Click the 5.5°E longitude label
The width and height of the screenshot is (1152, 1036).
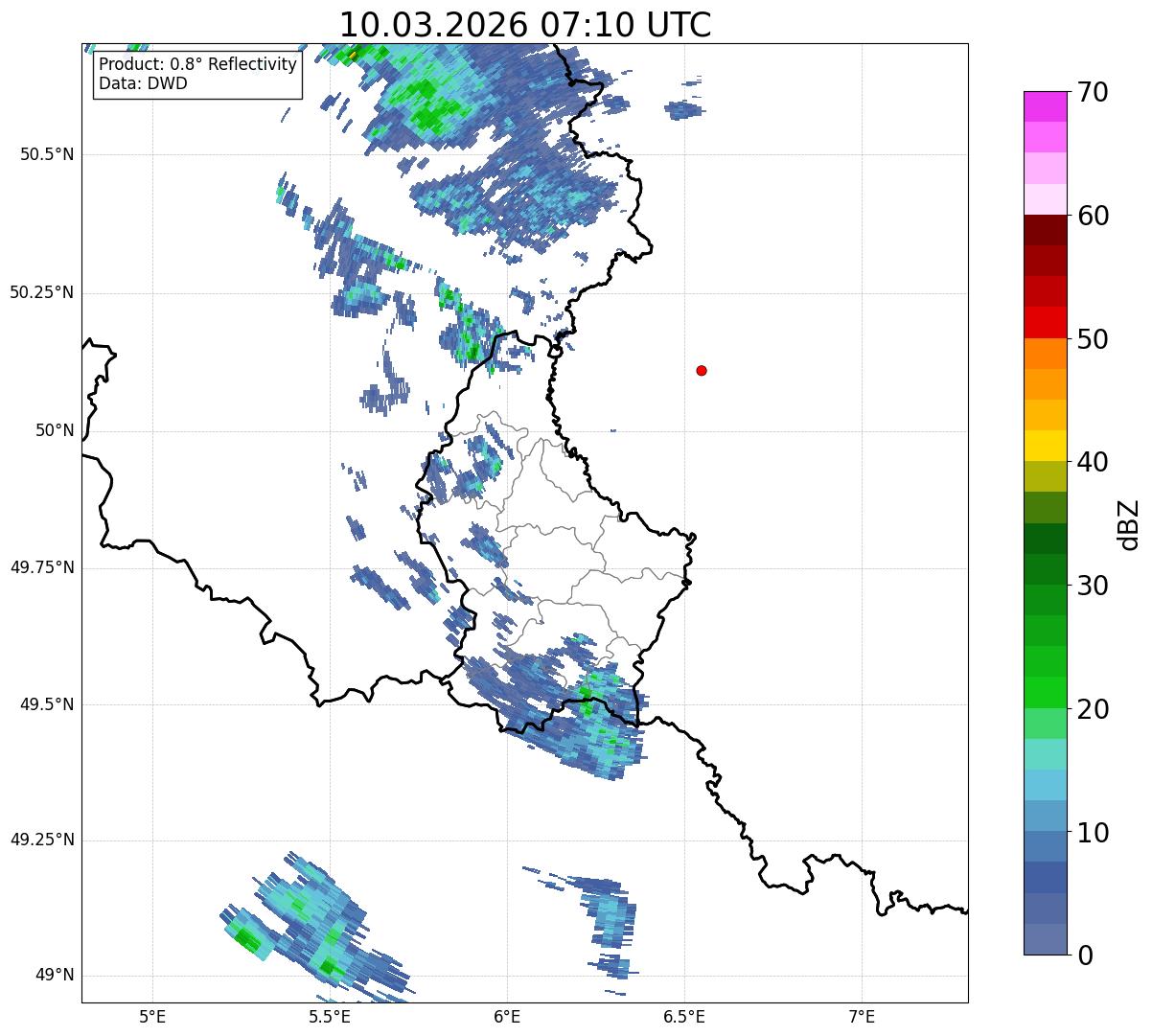tap(330, 1016)
